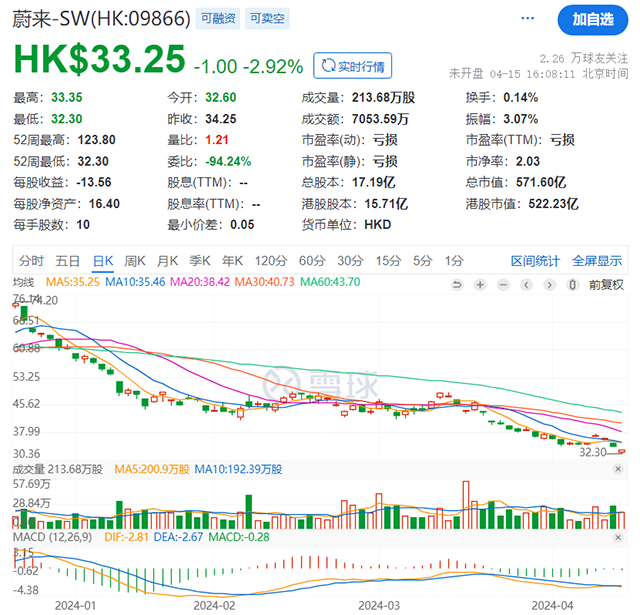Click MA60:43.70 moving average label

tap(330, 282)
